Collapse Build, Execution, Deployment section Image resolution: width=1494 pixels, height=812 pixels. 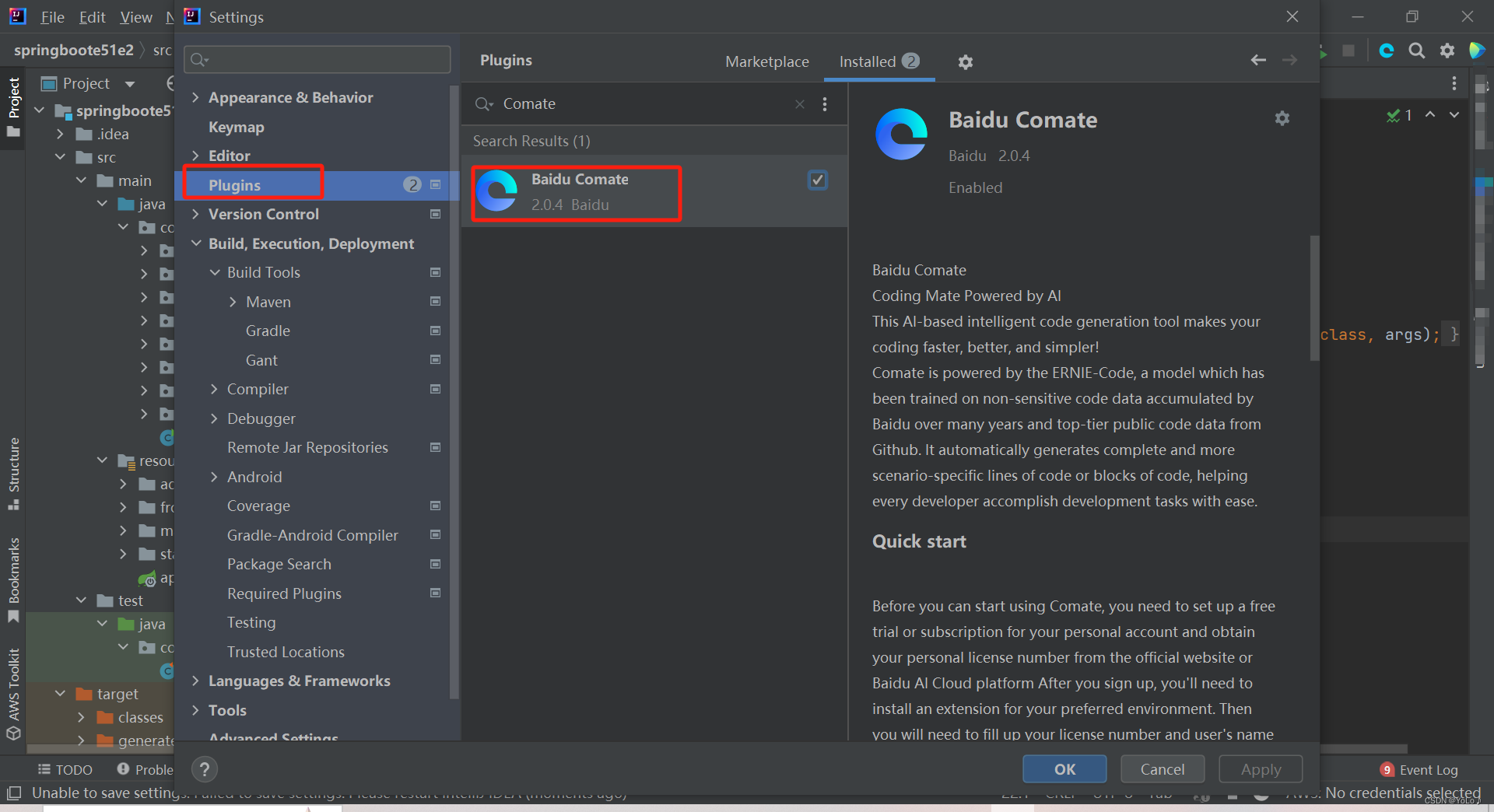(x=195, y=243)
